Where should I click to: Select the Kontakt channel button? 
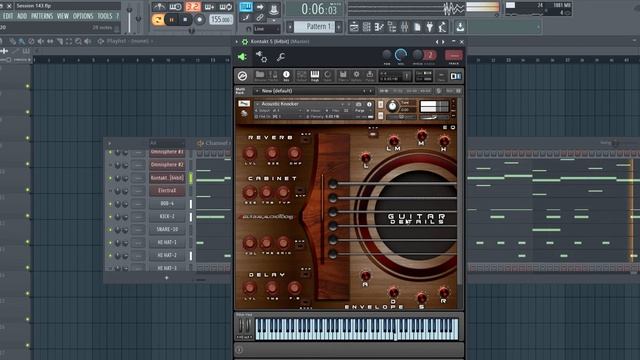click(167, 178)
